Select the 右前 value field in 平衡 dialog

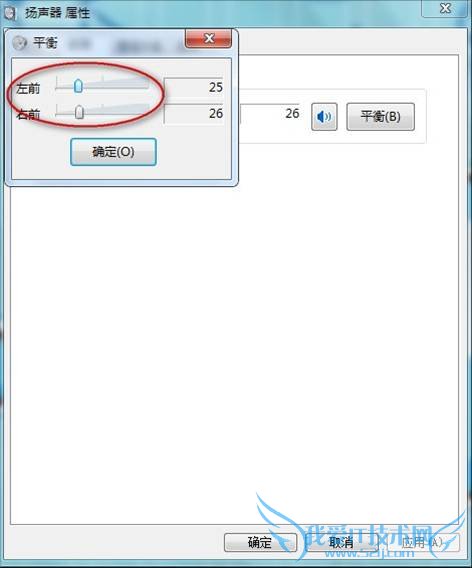point(194,114)
